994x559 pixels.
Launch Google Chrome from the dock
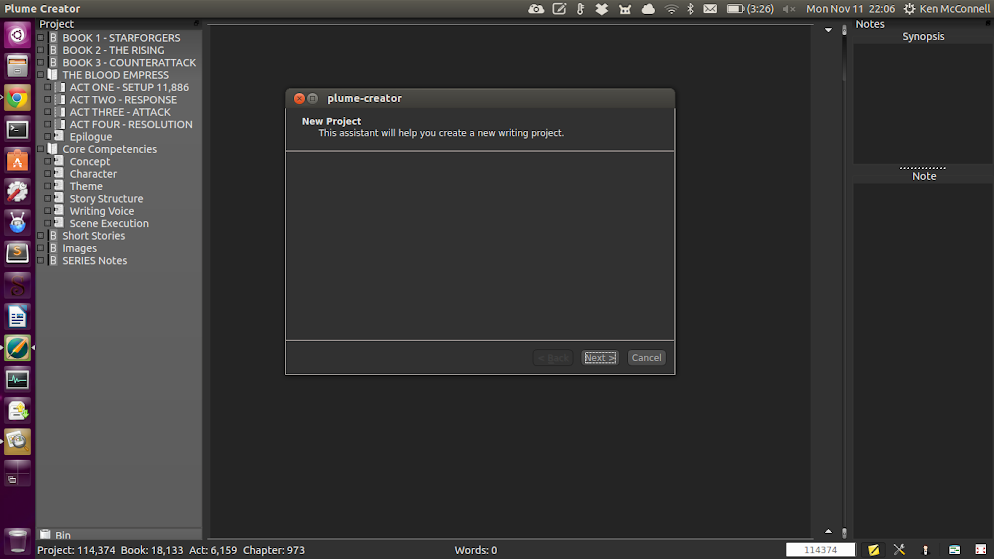(x=17, y=98)
